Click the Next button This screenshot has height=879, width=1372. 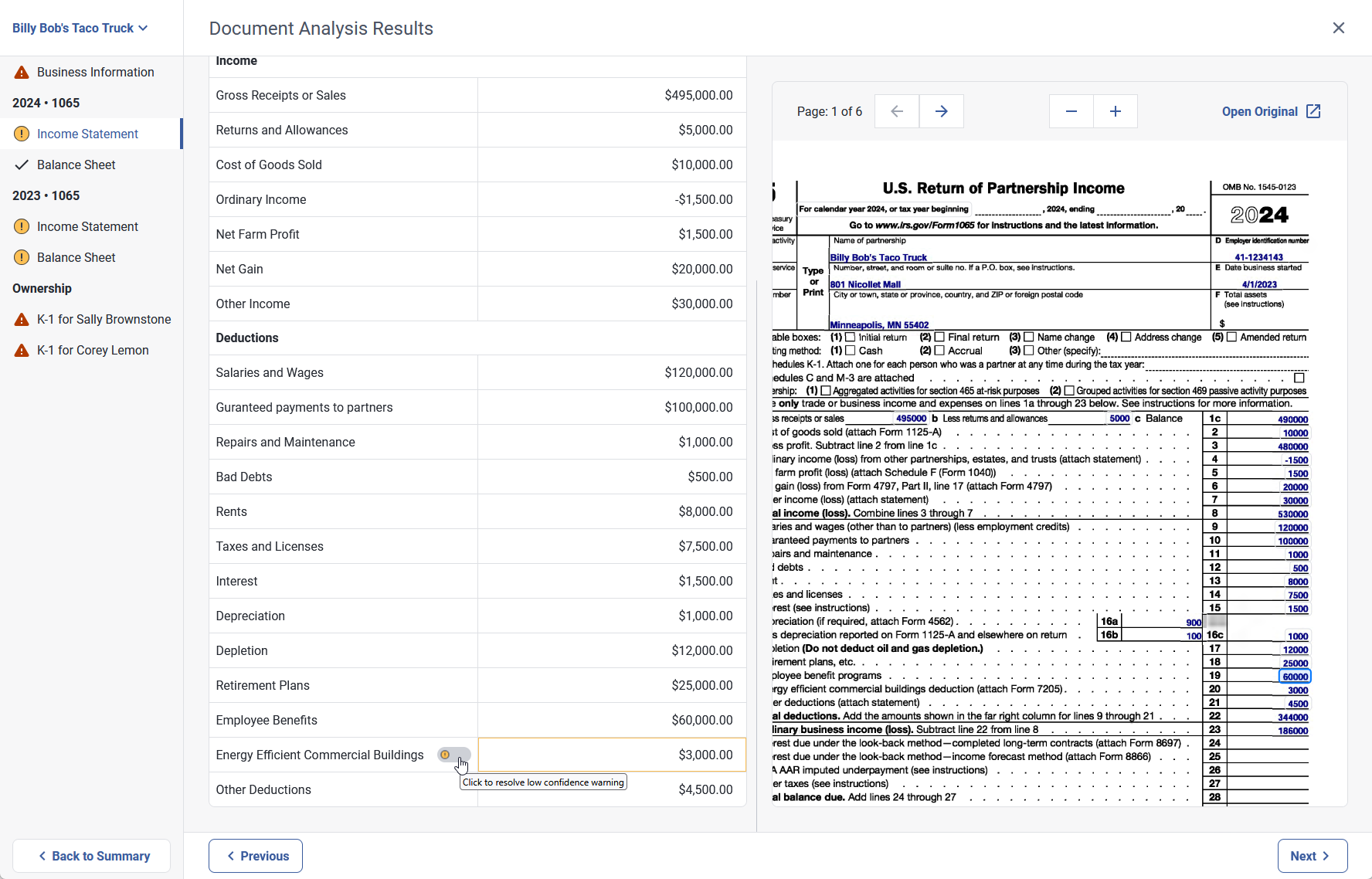[1313, 856]
